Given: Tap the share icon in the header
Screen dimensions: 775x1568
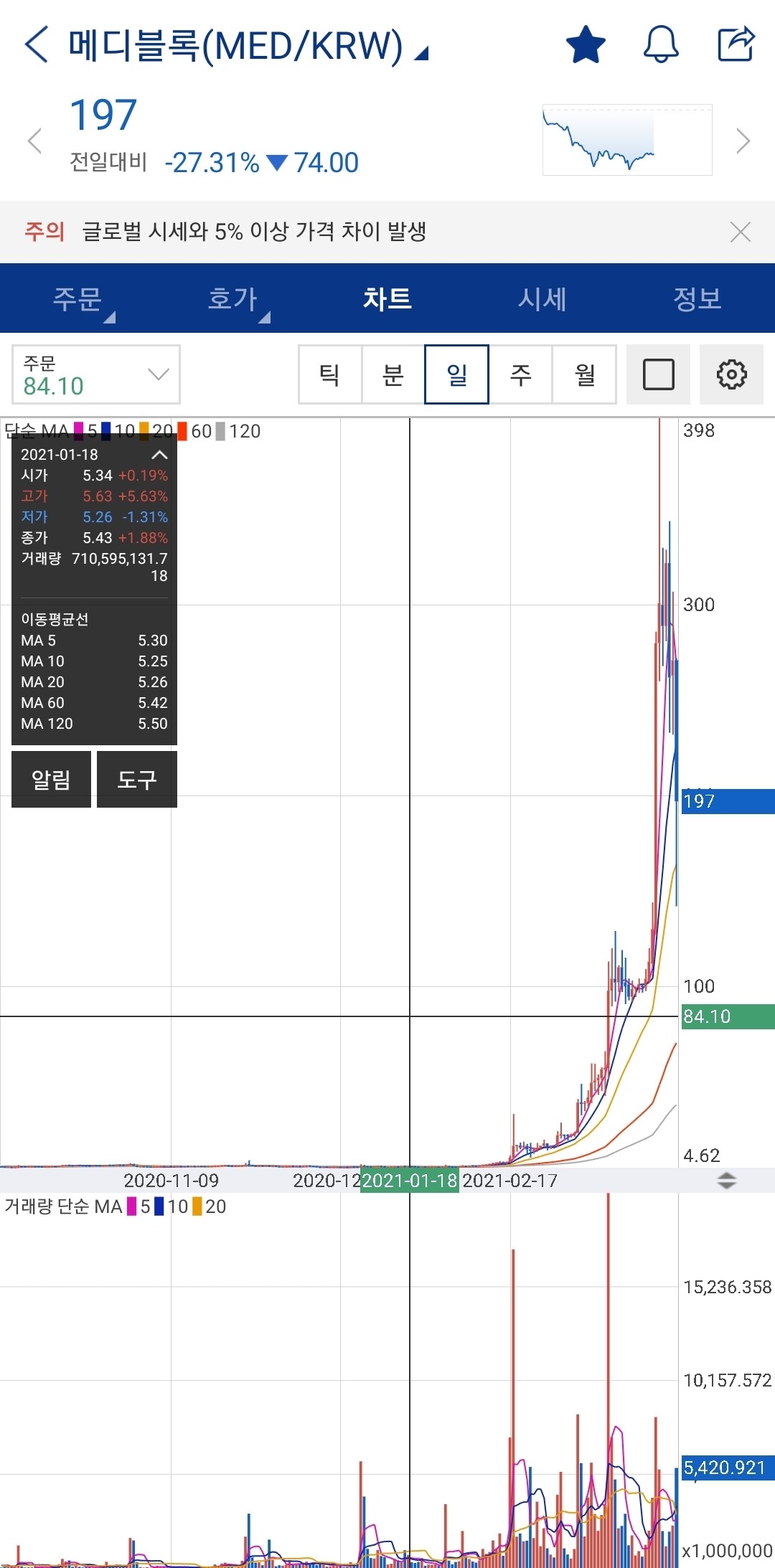Looking at the screenshot, I should [736, 44].
